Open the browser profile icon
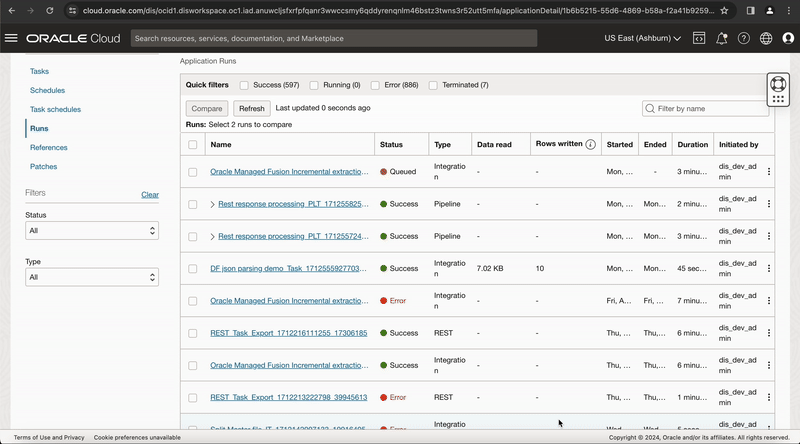The image size is (800, 444). tap(770, 10)
